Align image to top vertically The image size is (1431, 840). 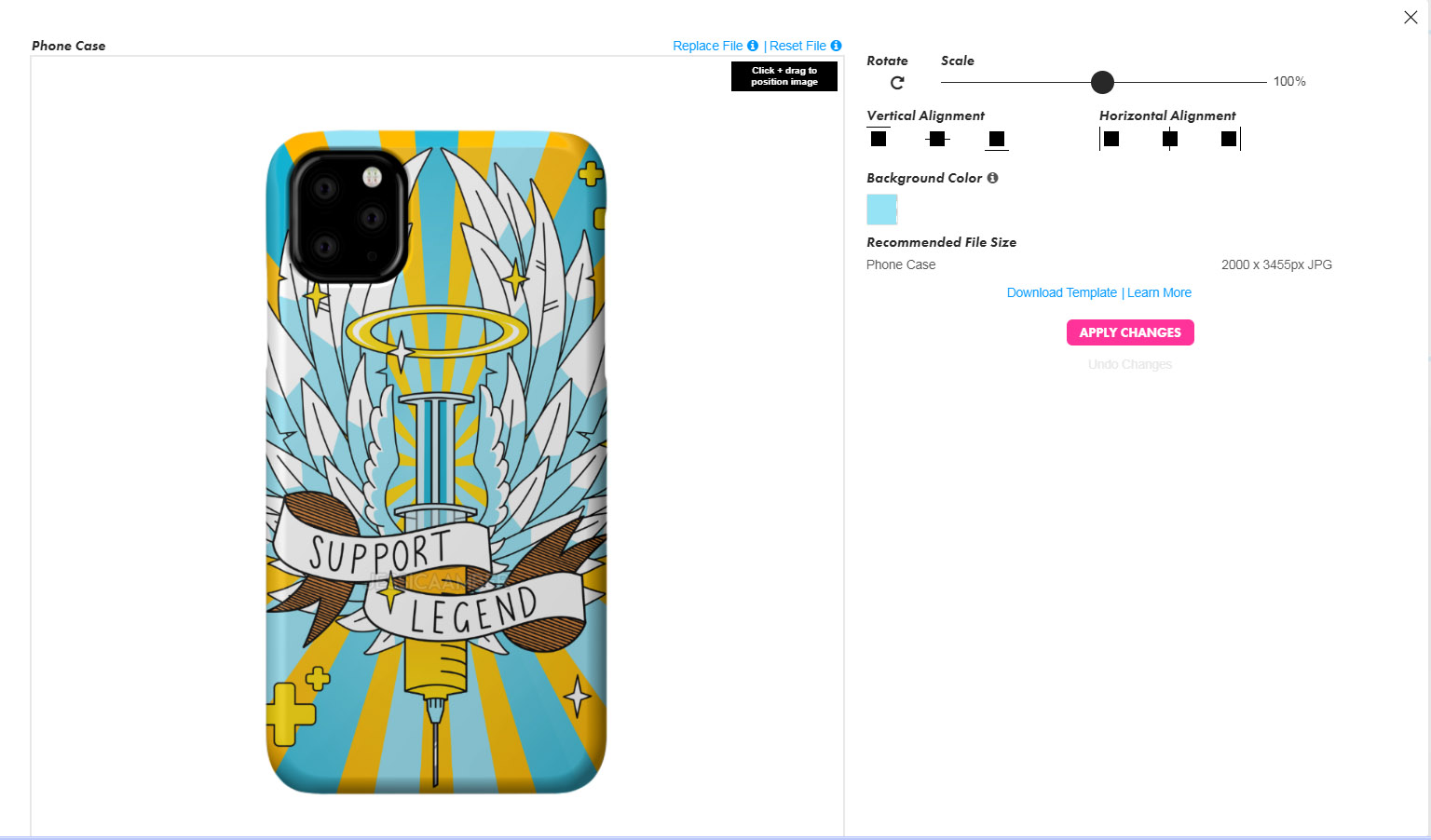878,138
